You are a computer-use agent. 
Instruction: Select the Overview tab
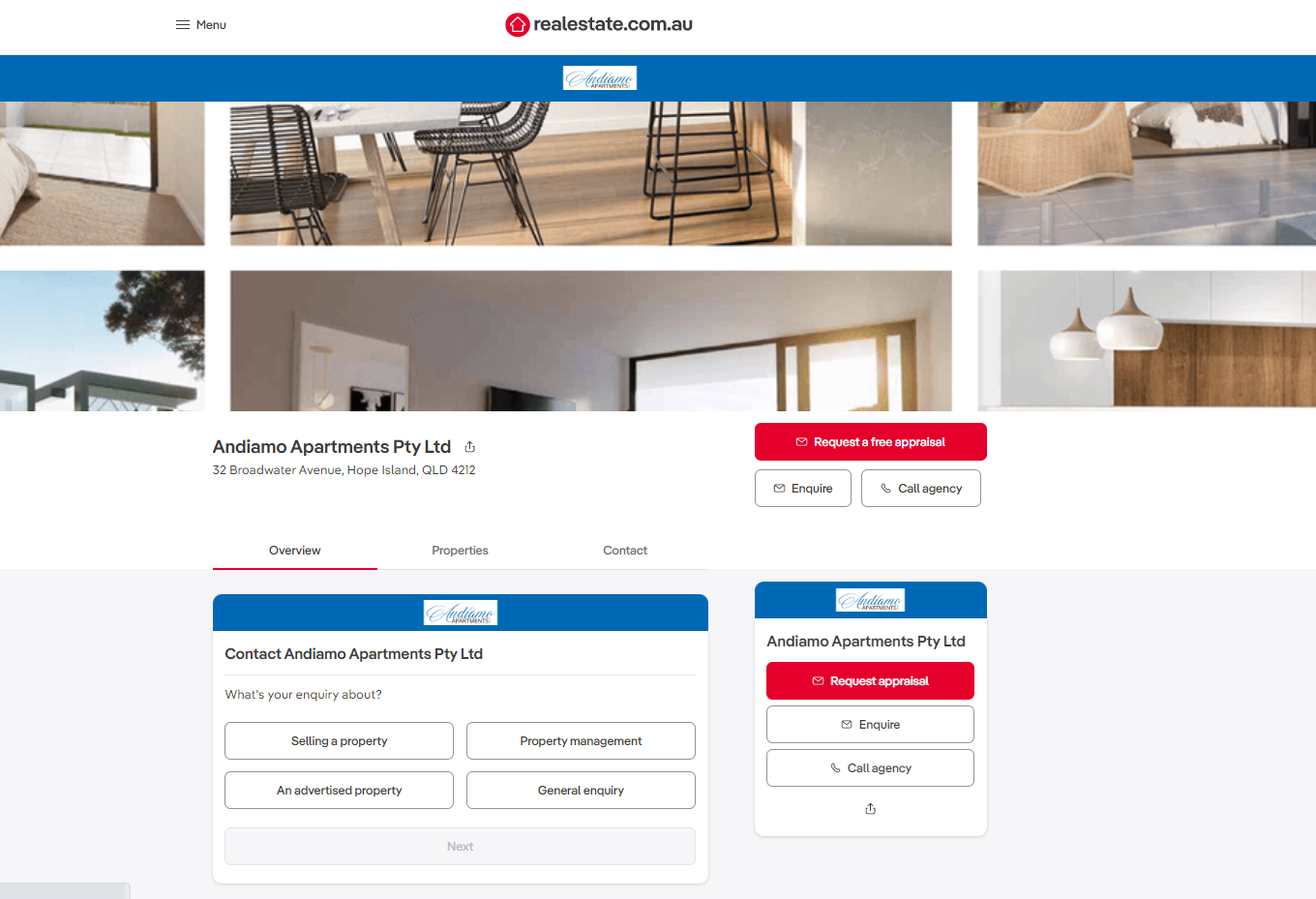295,551
